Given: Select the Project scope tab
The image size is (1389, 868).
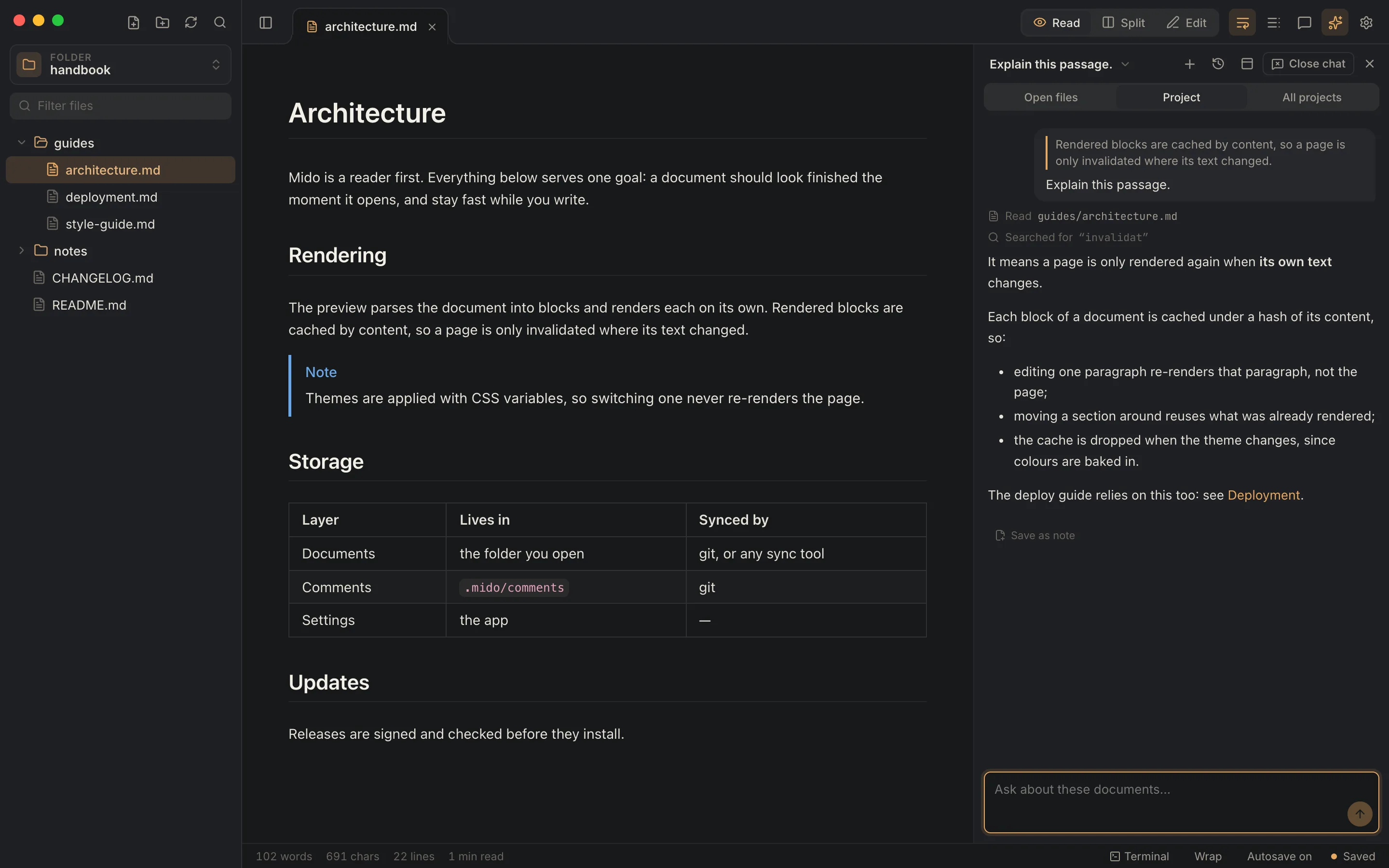Looking at the screenshot, I should (1181, 97).
